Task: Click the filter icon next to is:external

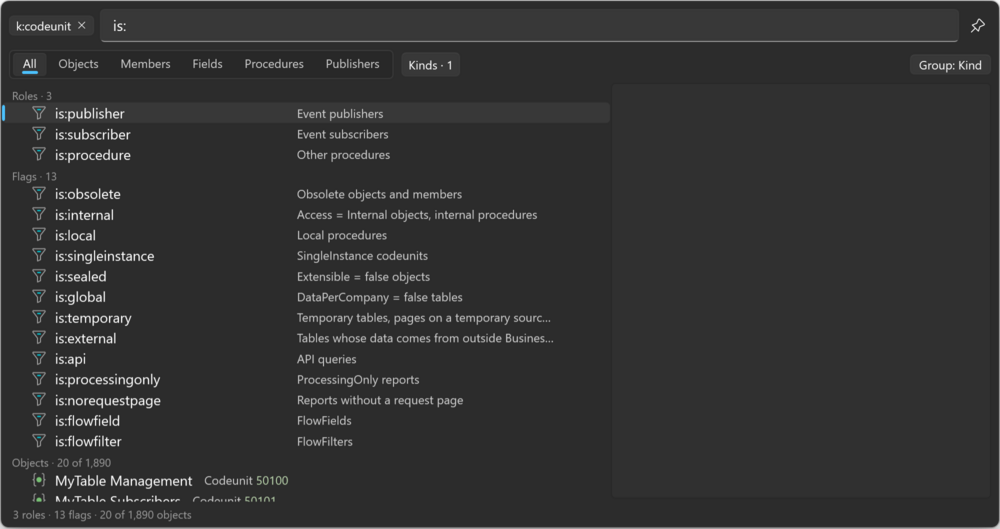Action: click(x=39, y=338)
